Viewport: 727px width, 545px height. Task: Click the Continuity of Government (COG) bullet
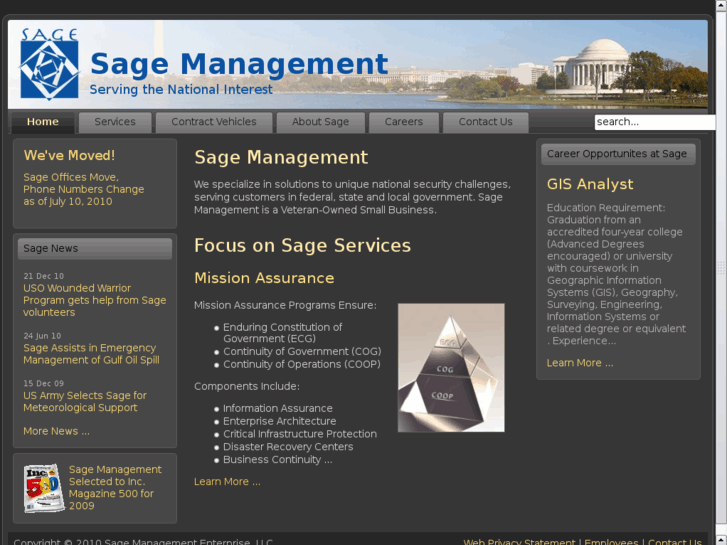click(x=302, y=352)
